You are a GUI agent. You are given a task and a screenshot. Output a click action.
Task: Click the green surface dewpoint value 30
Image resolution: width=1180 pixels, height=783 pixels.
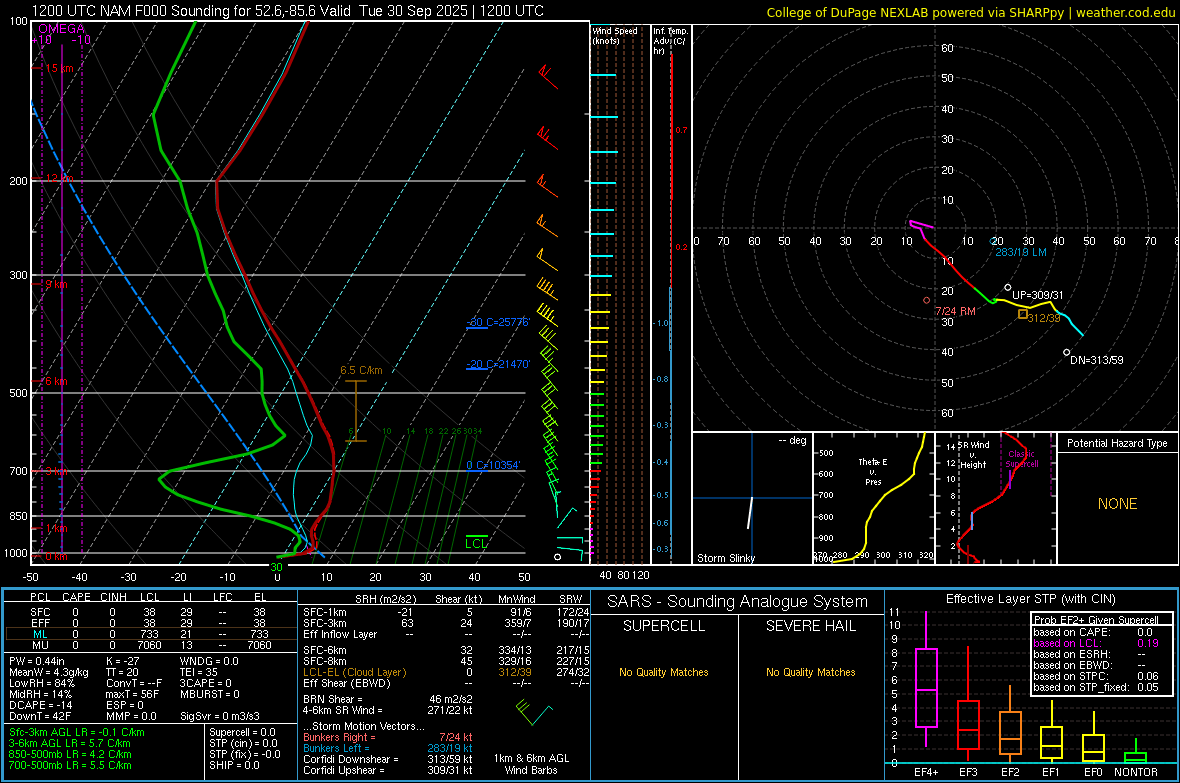click(276, 568)
